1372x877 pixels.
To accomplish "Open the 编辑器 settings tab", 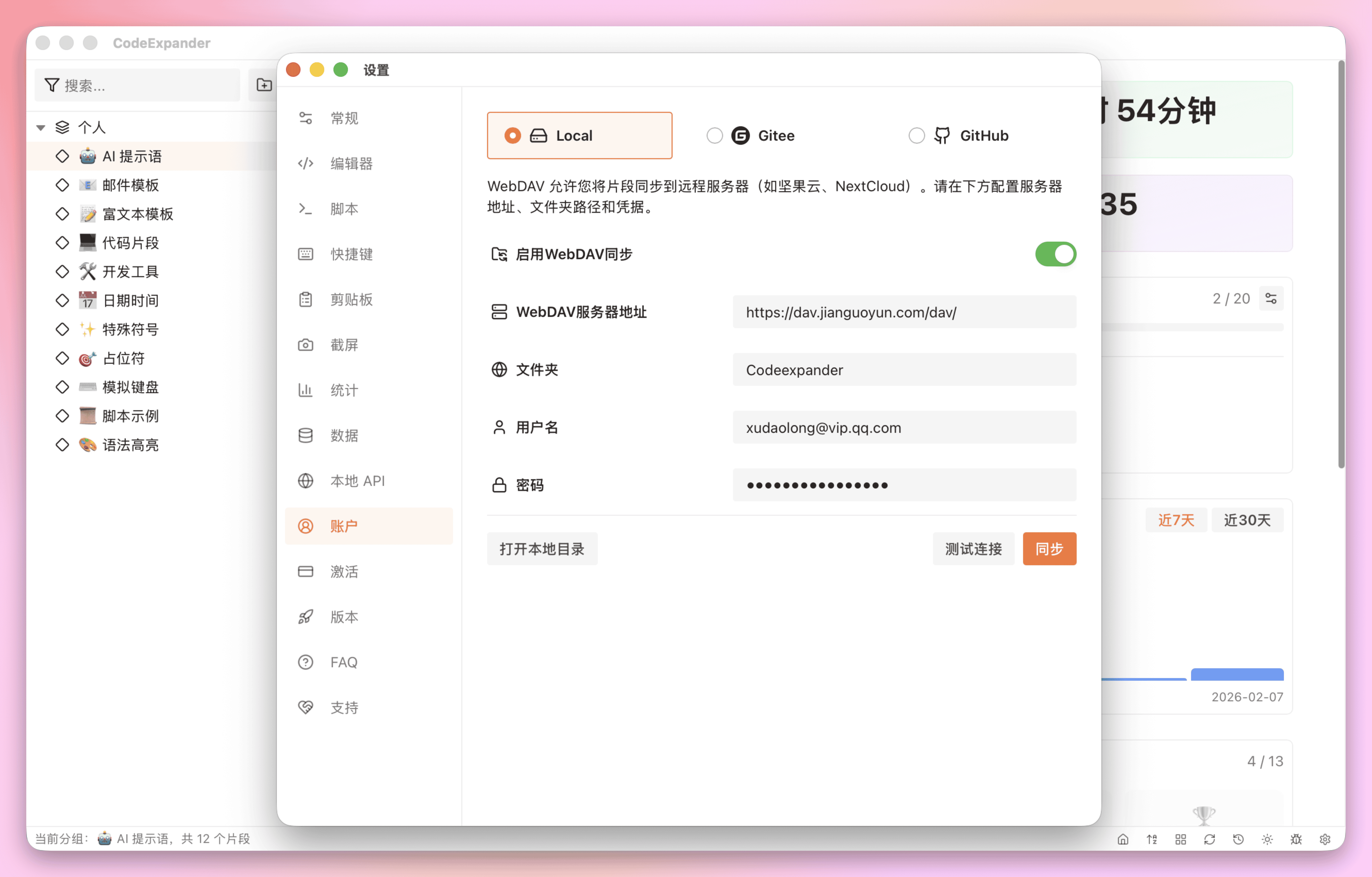I will coord(351,163).
